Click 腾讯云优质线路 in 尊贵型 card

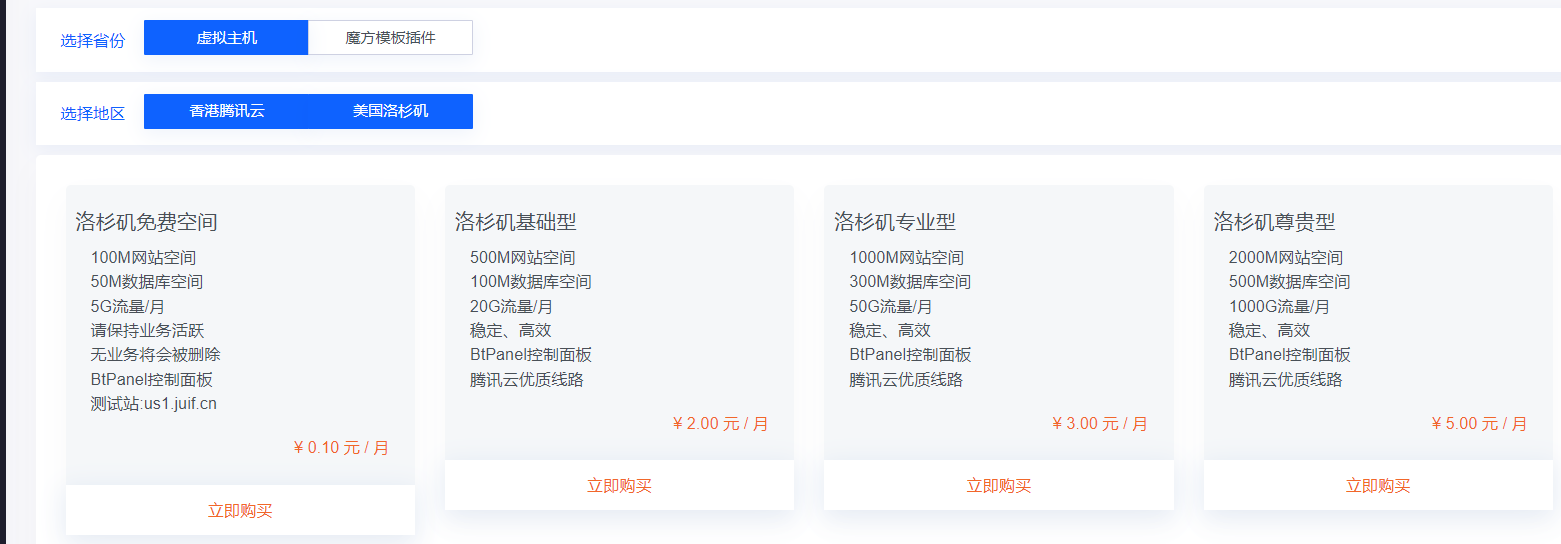(1286, 380)
